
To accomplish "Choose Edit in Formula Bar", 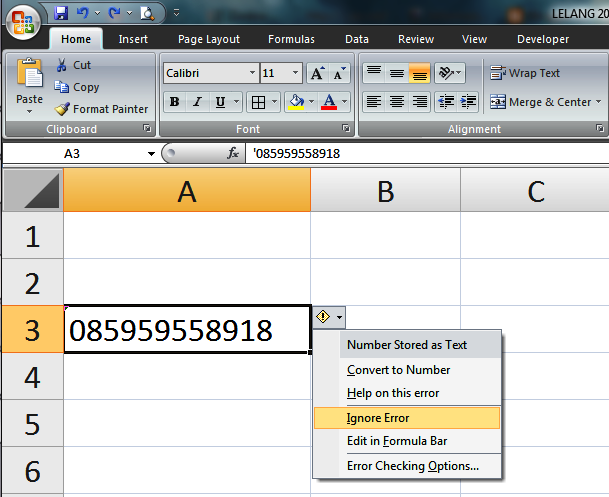I will click(407, 441).
